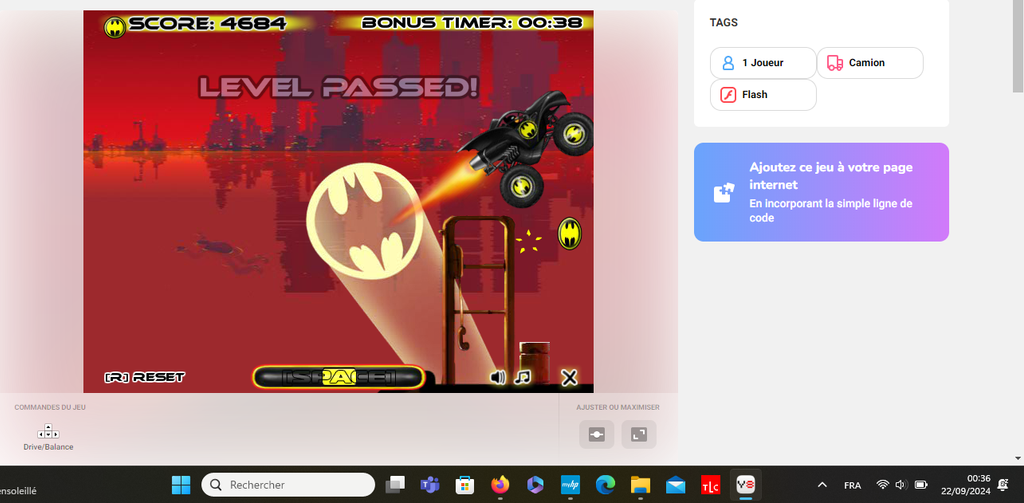This screenshot has height=503, width=1024.
Task: Click the battery tray icon
Action: click(x=921, y=485)
